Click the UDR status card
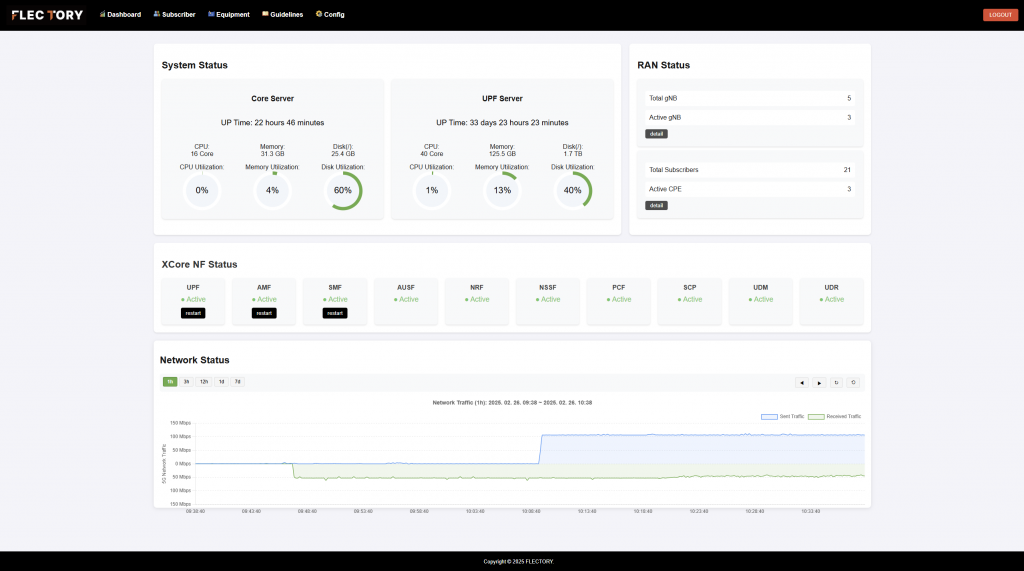1024x571 pixels. [831, 301]
